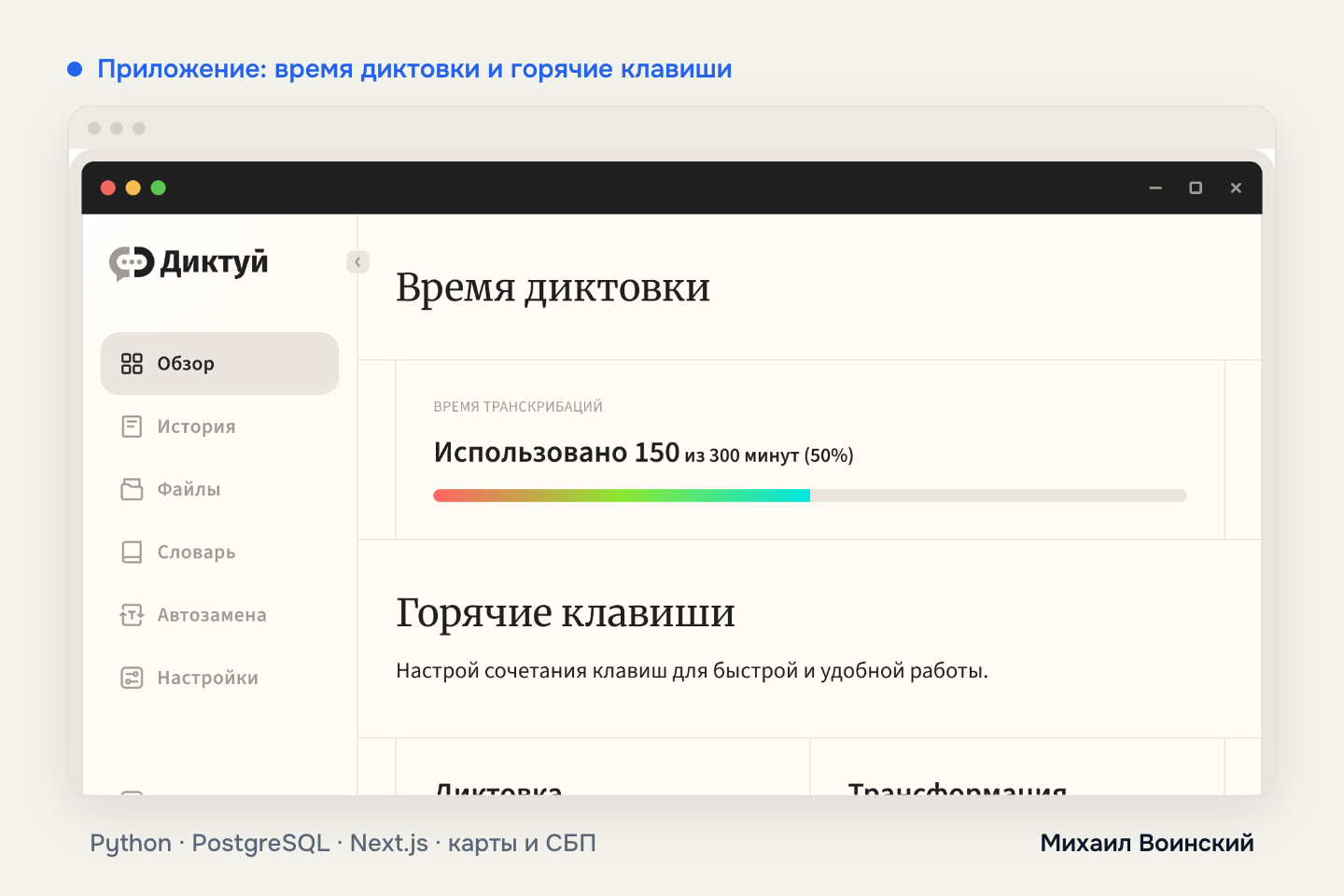Maximize the window via square icon
The height and width of the screenshot is (896, 1344).
pyautogui.click(x=1196, y=188)
